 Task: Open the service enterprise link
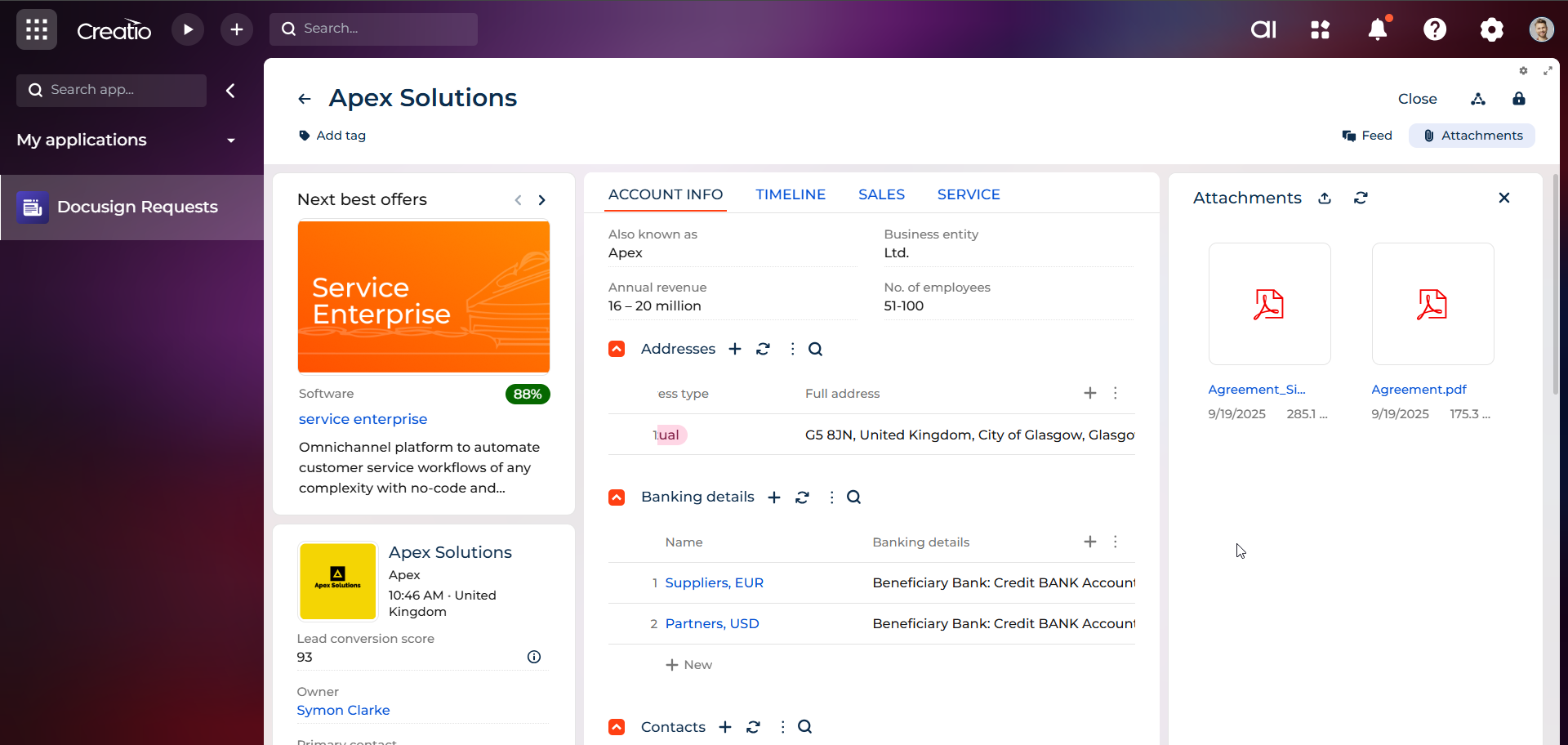pyautogui.click(x=363, y=419)
